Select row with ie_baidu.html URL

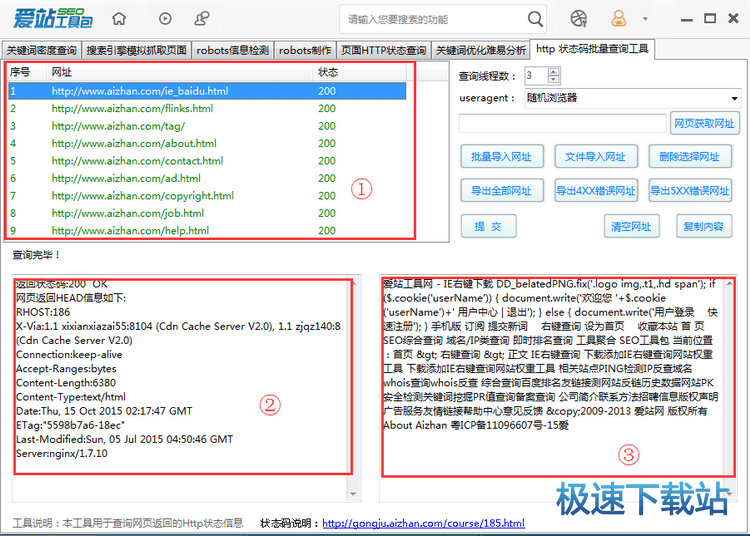[x=207, y=91]
